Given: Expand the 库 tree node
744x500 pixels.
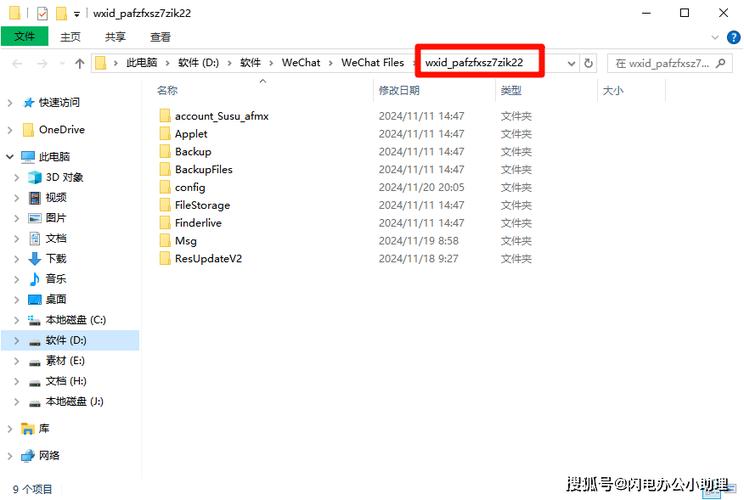Looking at the screenshot, I should (x=10, y=429).
